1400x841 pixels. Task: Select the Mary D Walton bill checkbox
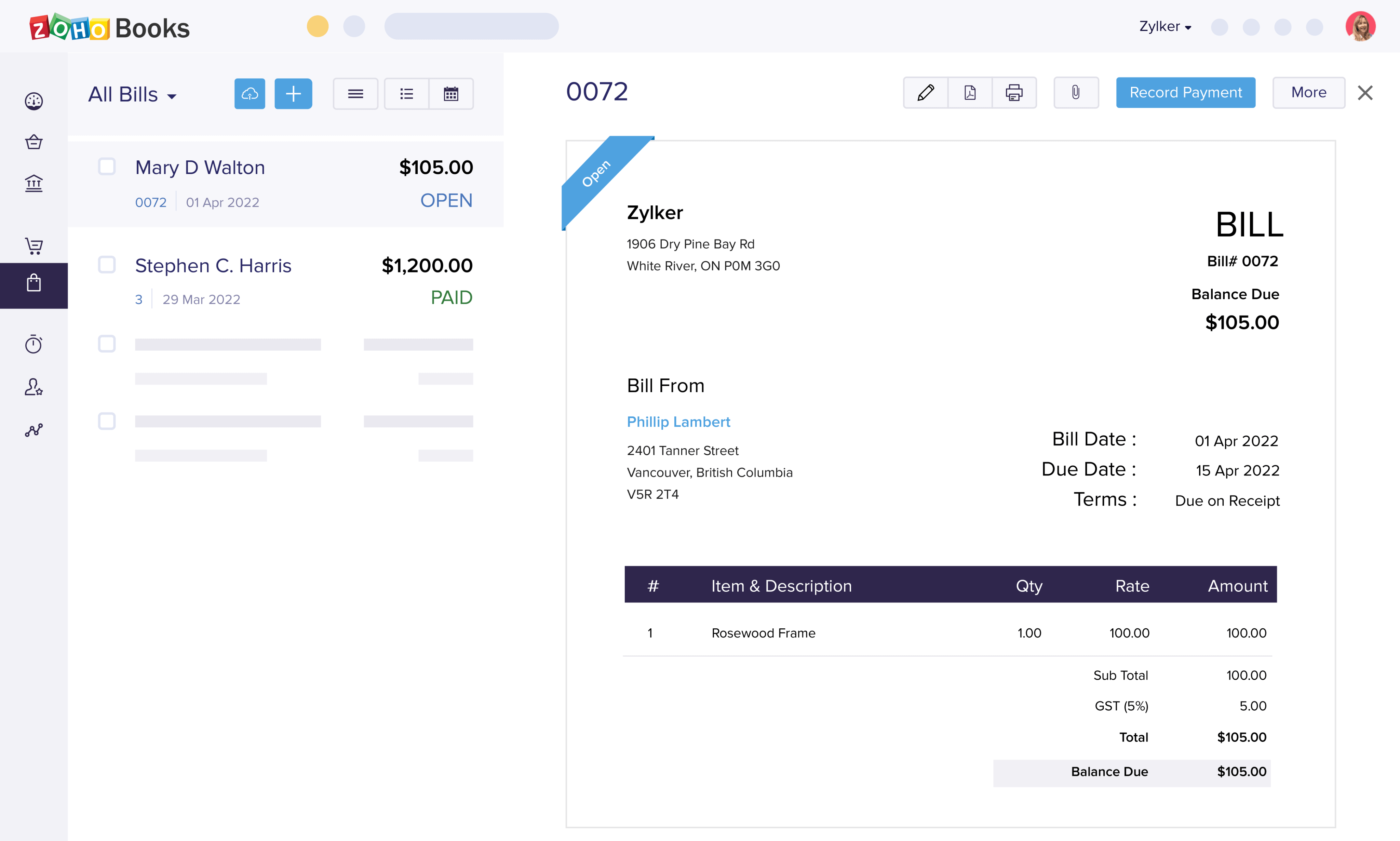tap(107, 166)
